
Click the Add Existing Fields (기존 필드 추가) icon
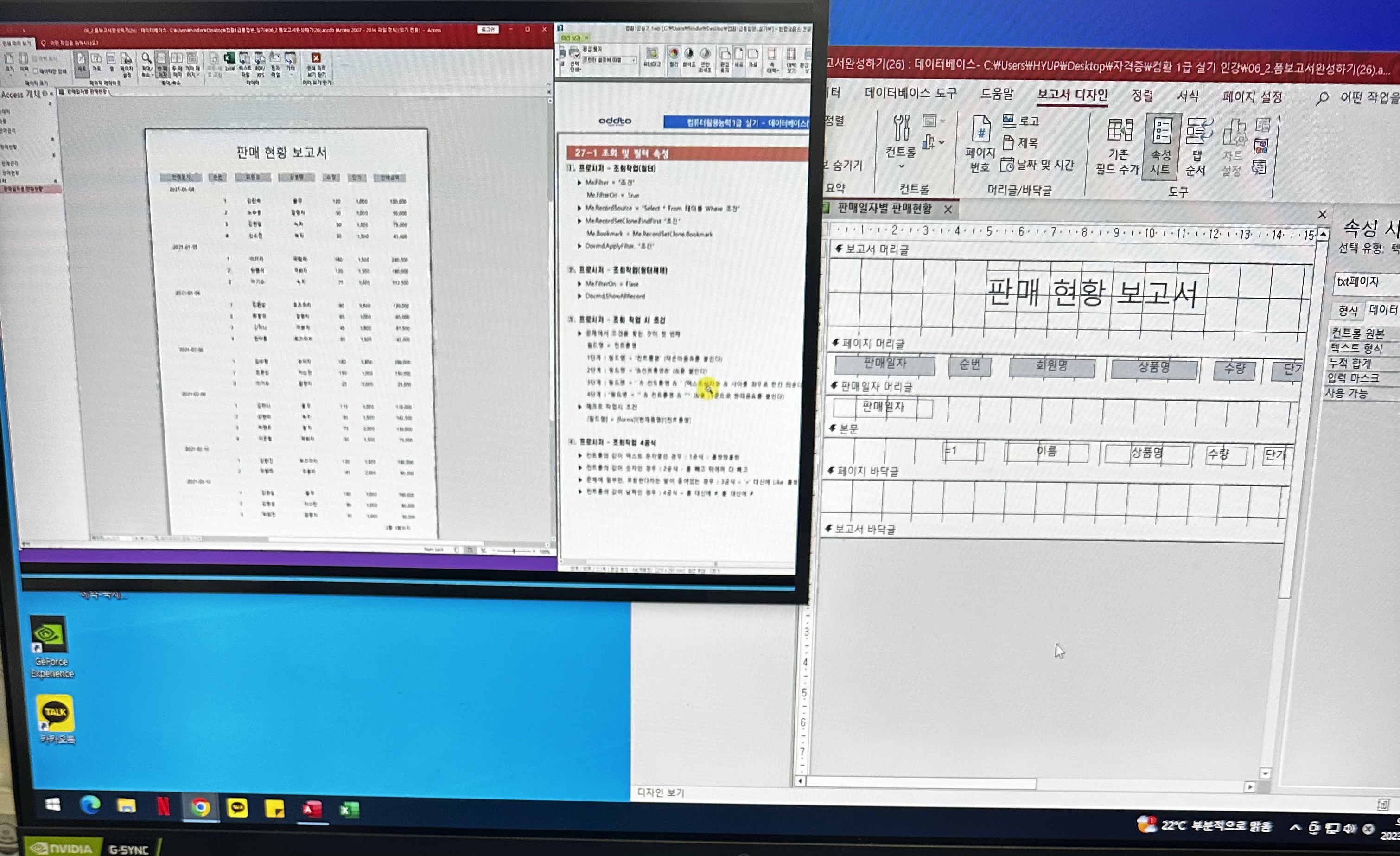click(1119, 146)
